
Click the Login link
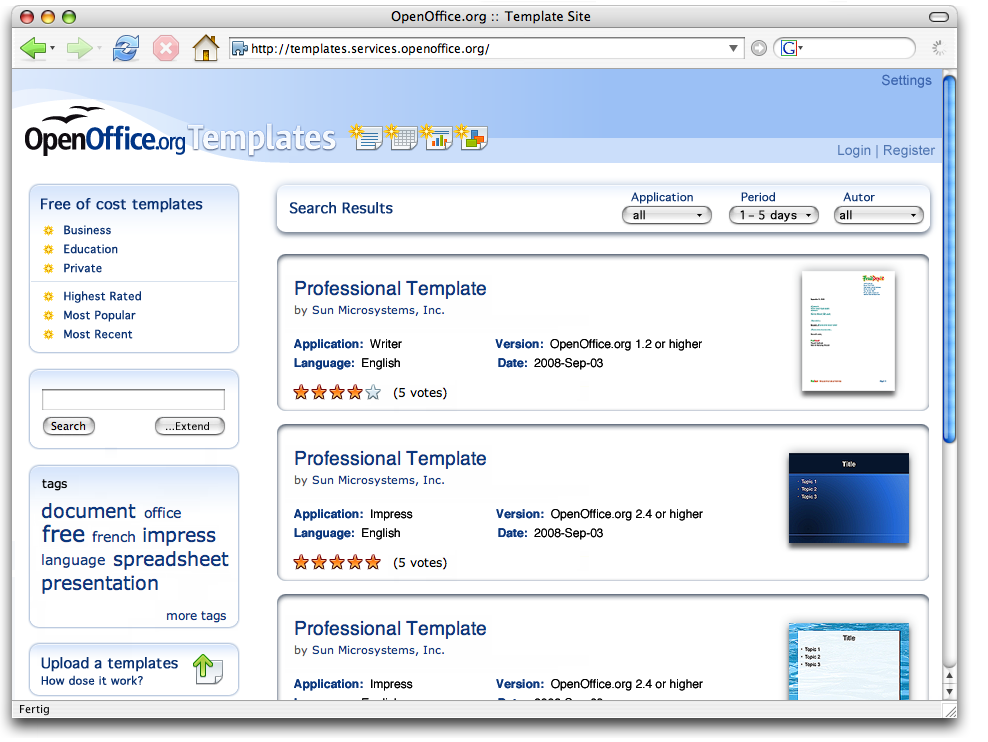pos(853,150)
